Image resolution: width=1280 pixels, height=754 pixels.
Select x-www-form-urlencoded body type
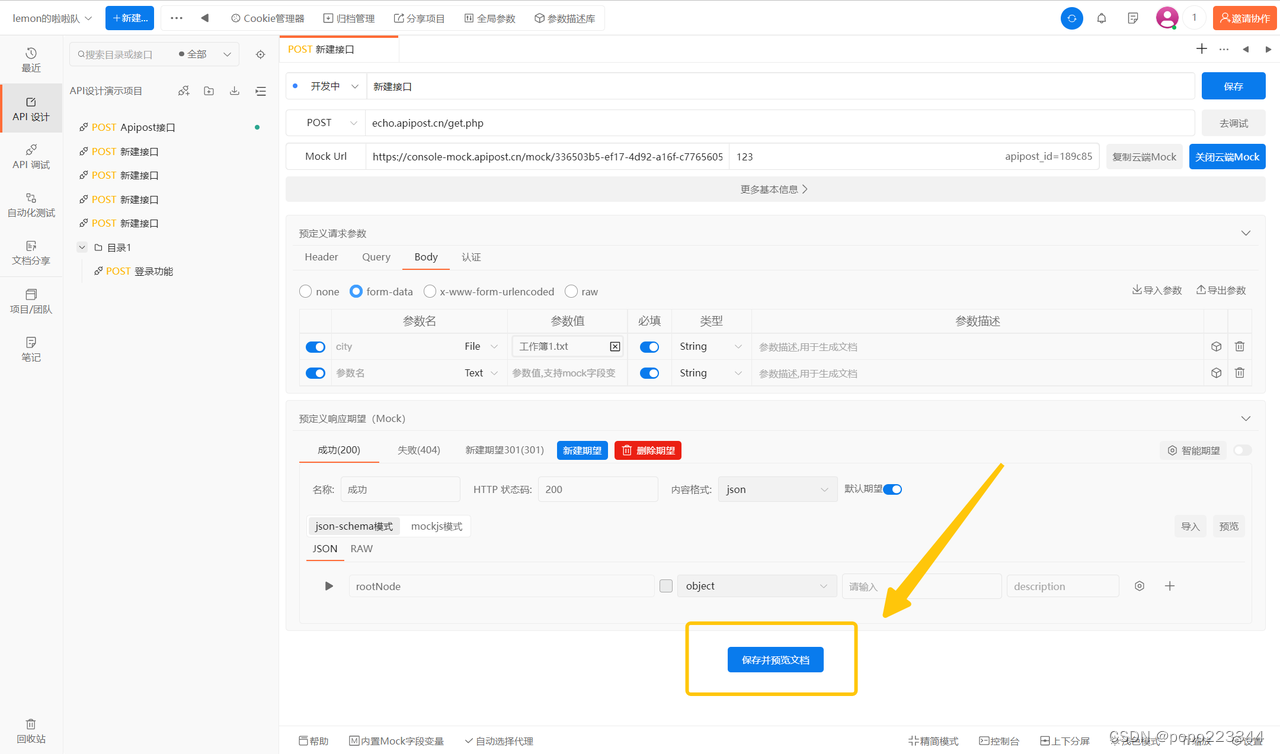(x=430, y=292)
